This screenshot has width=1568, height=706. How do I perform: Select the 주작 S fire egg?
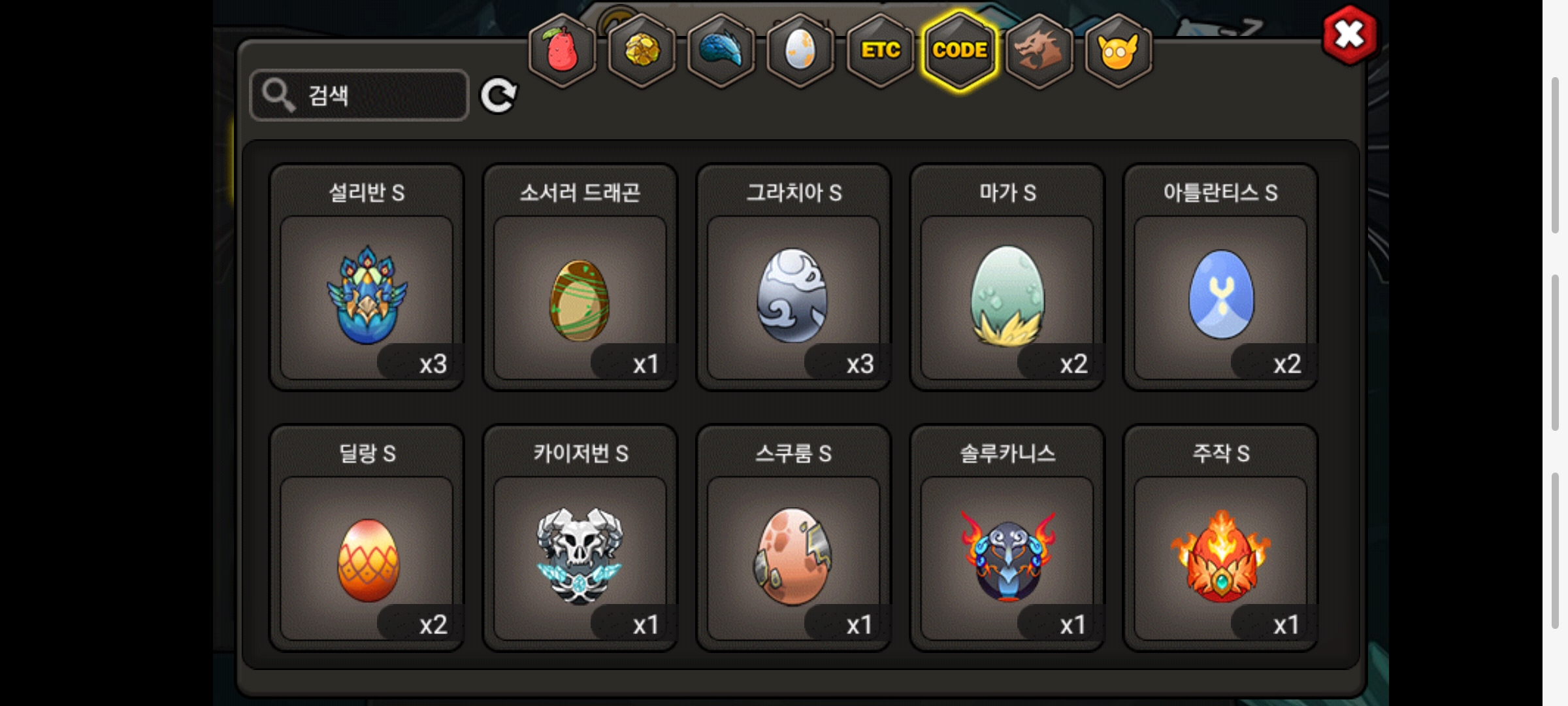click(x=1220, y=538)
